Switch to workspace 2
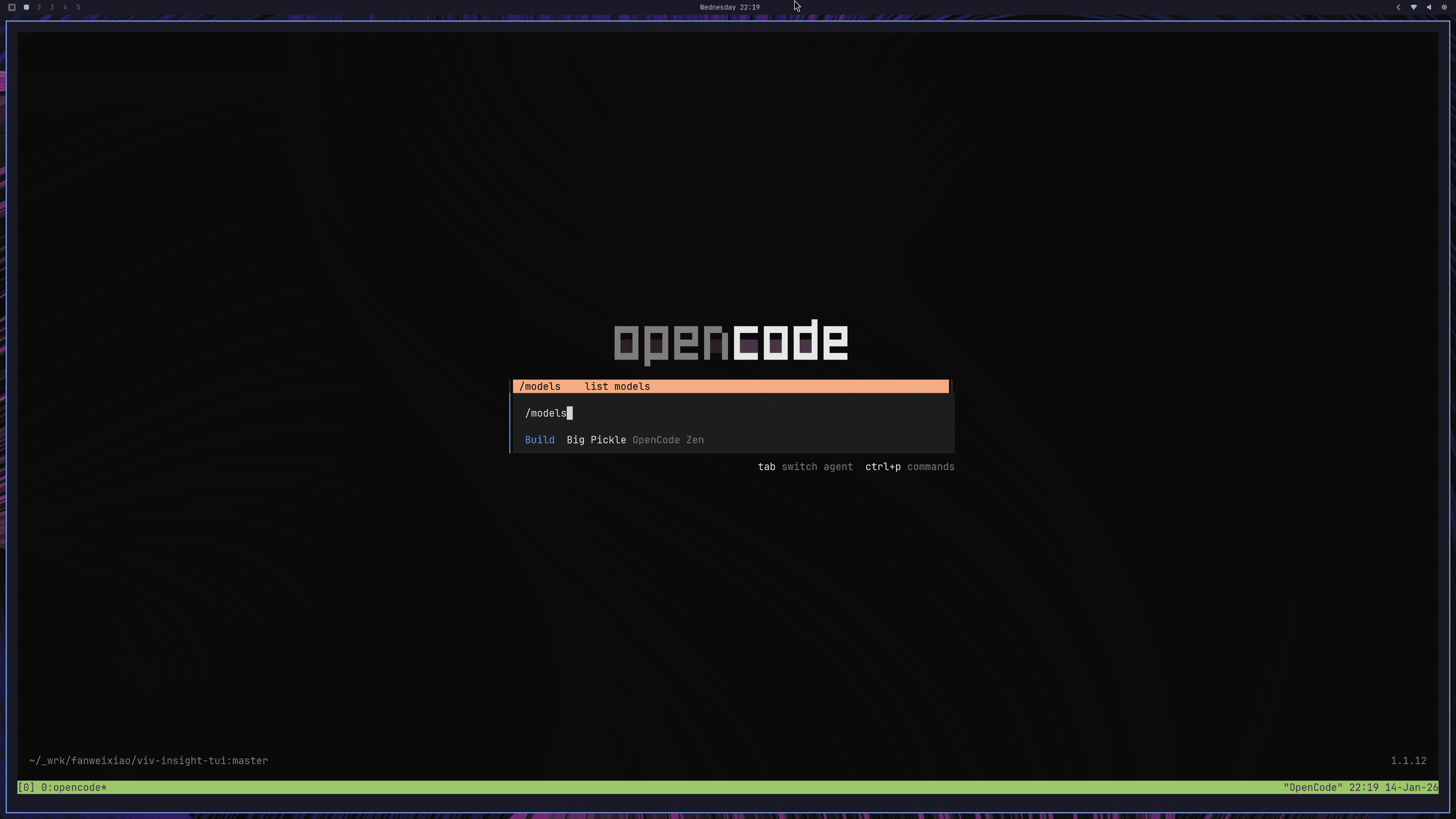This screenshot has height=819, width=1456. 39,7
